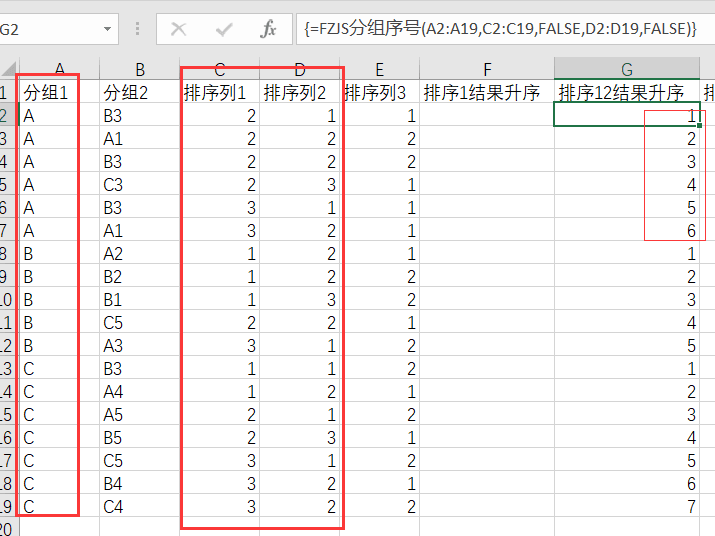
Task: Select column G header
Action: pyautogui.click(x=627, y=69)
